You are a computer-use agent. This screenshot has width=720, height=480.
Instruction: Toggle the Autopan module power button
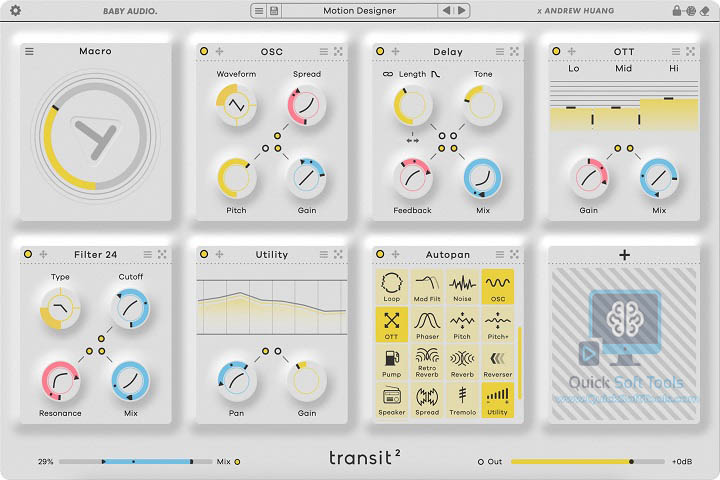(x=380, y=254)
